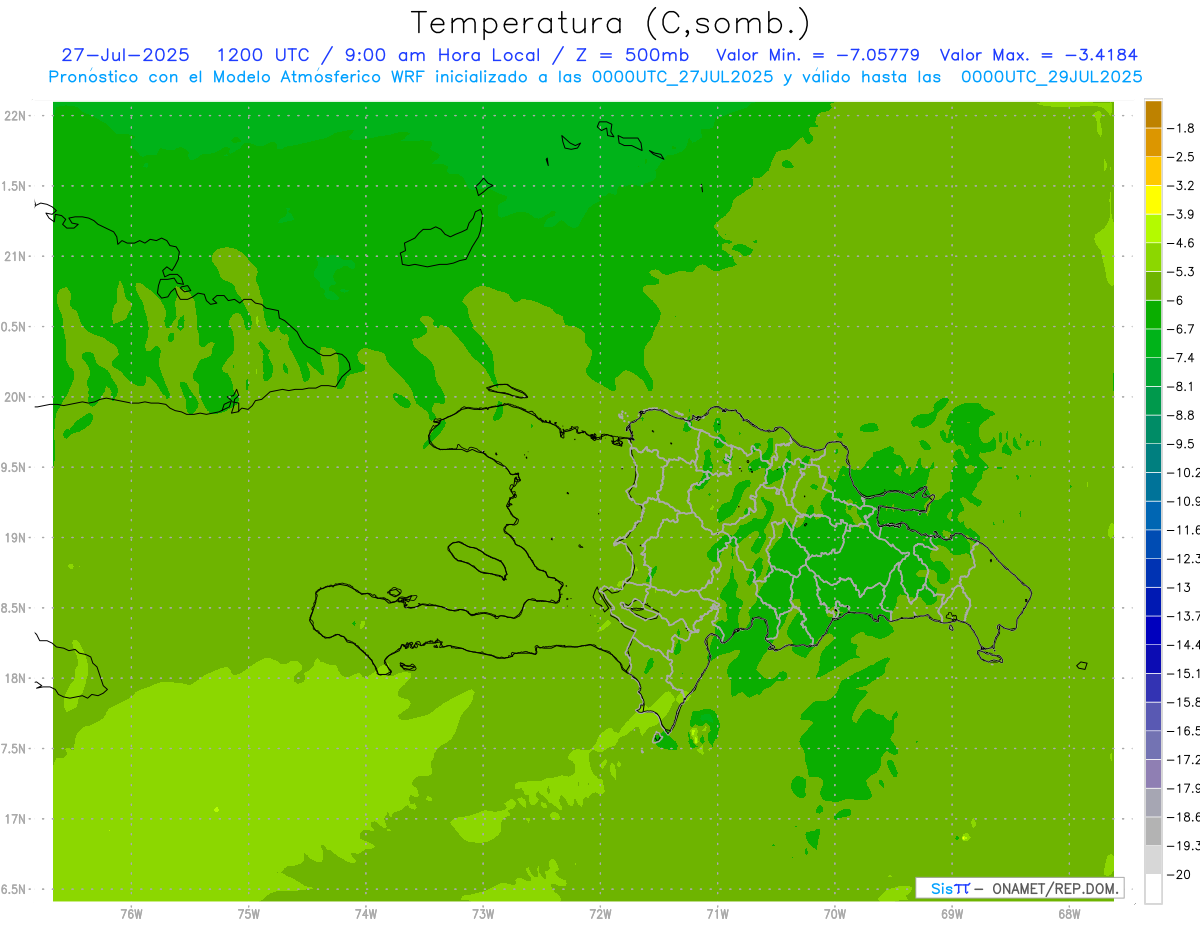The width and height of the screenshot is (1200, 927).
Task: Click the '-3.9' colorbar value
Action: point(1181,214)
